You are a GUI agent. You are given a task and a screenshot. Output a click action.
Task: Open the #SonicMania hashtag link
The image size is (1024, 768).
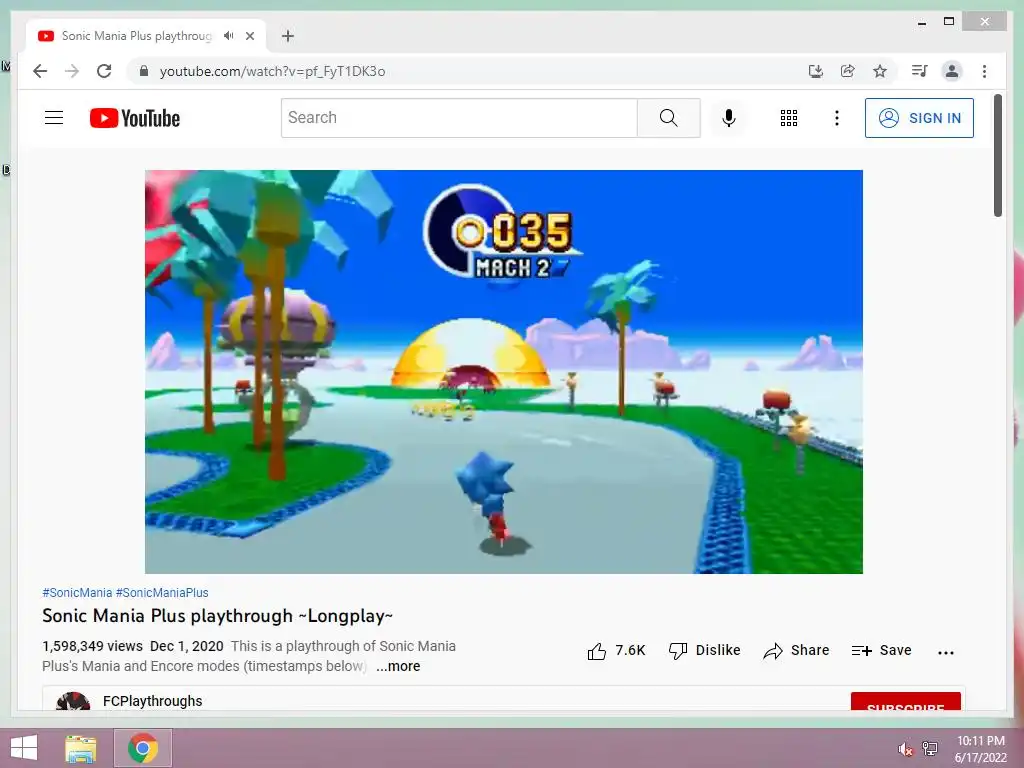[77, 592]
